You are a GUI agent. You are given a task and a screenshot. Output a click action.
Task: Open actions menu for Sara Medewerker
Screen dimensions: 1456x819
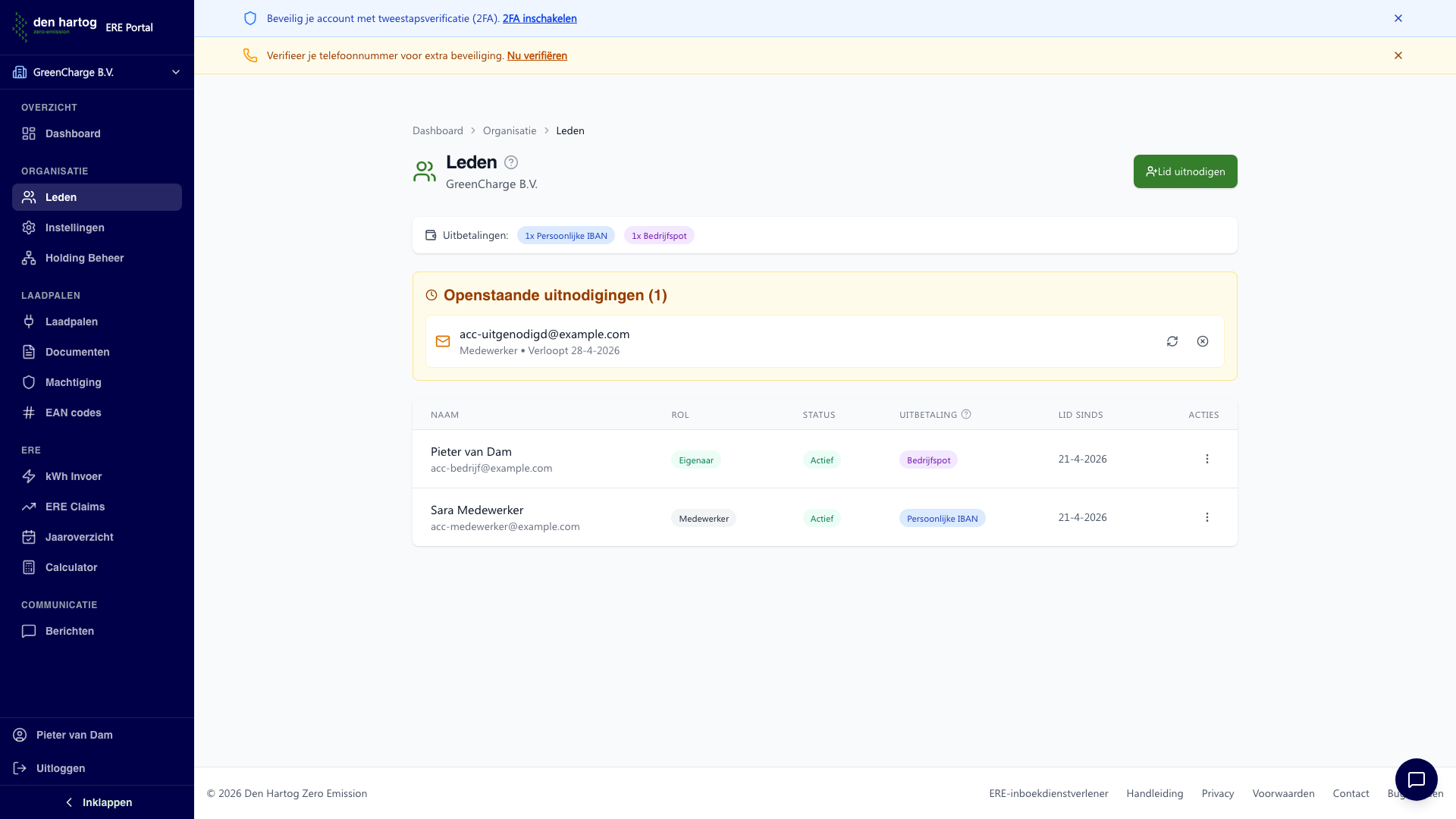1207,517
